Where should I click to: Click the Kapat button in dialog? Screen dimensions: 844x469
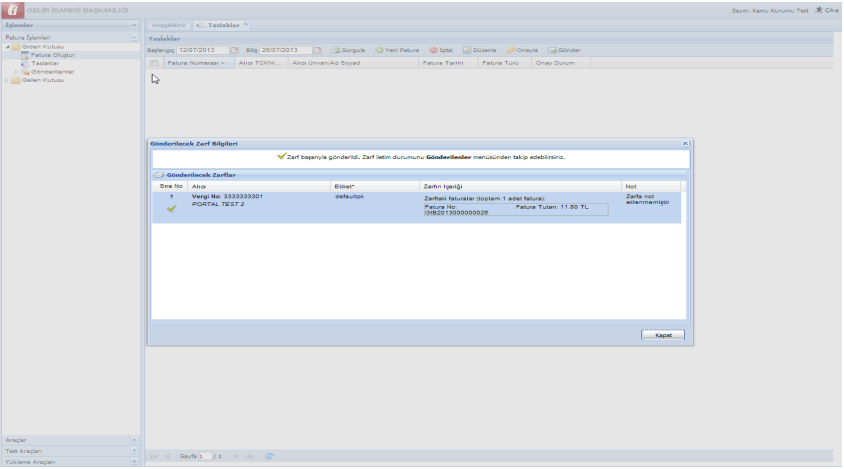point(662,335)
